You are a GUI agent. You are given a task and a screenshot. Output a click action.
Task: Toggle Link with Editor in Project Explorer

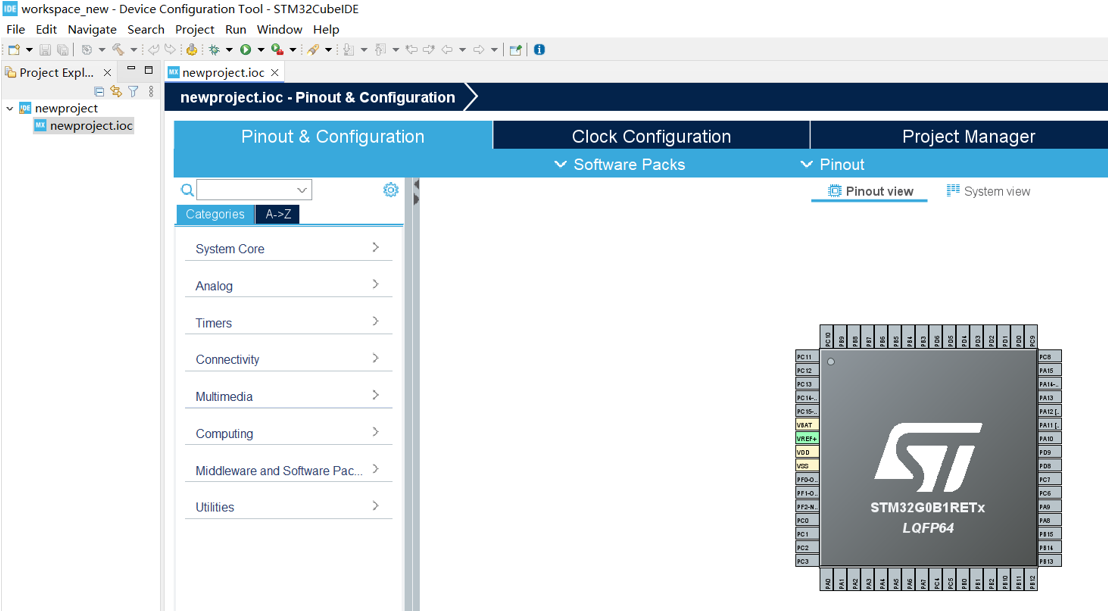pos(116,91)
